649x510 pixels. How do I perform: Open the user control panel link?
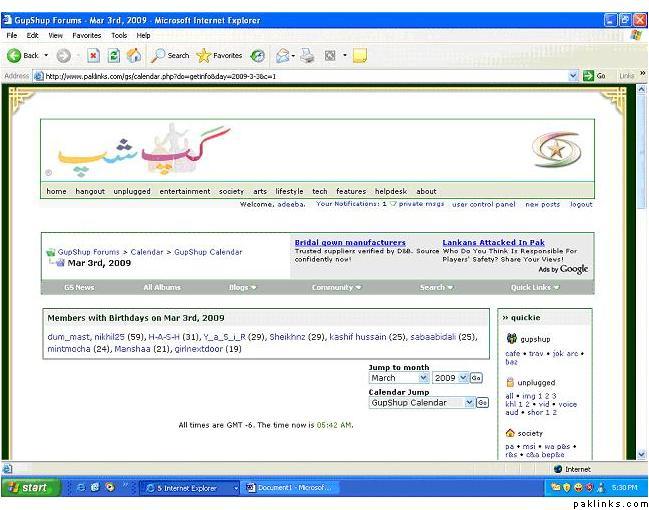(484, 204)
